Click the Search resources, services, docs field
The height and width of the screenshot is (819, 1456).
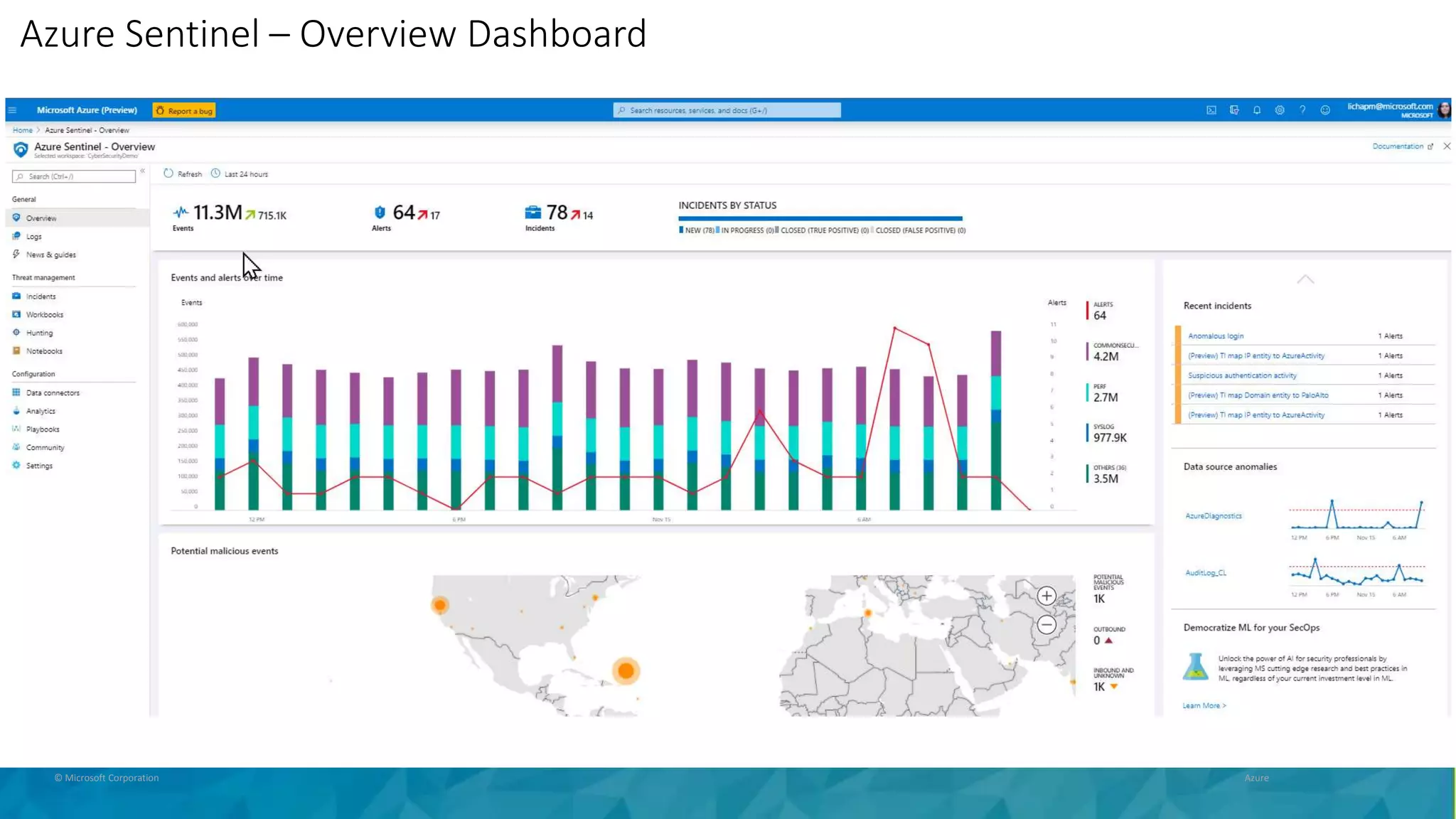(x=727, y=110)
